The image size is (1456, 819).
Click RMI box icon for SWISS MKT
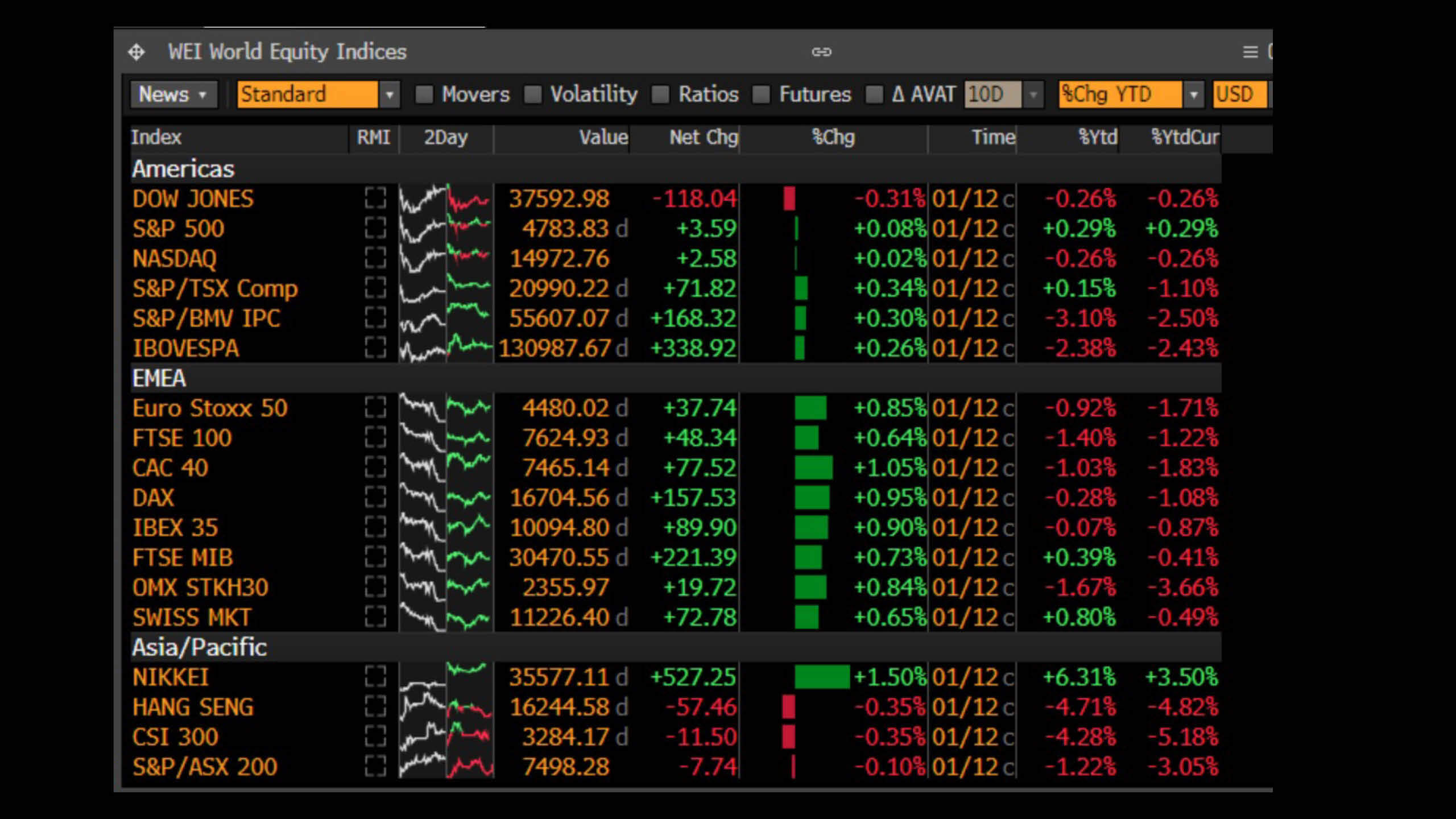[x=375, y=617]
